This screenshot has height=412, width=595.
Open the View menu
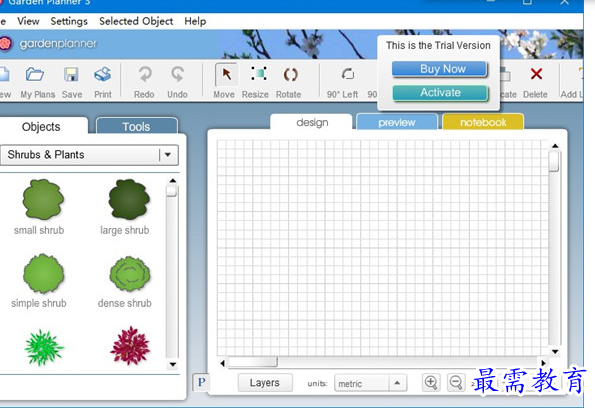pos(28,21)
